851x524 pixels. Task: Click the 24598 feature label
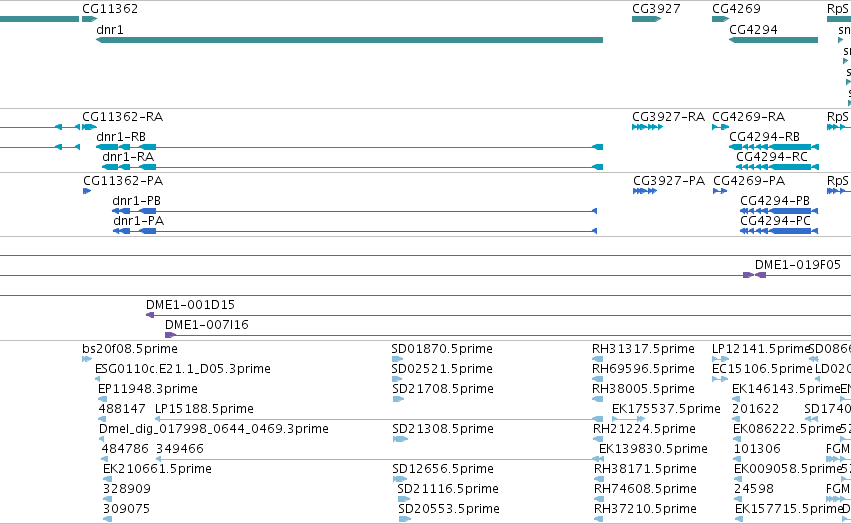click(754, 489)
